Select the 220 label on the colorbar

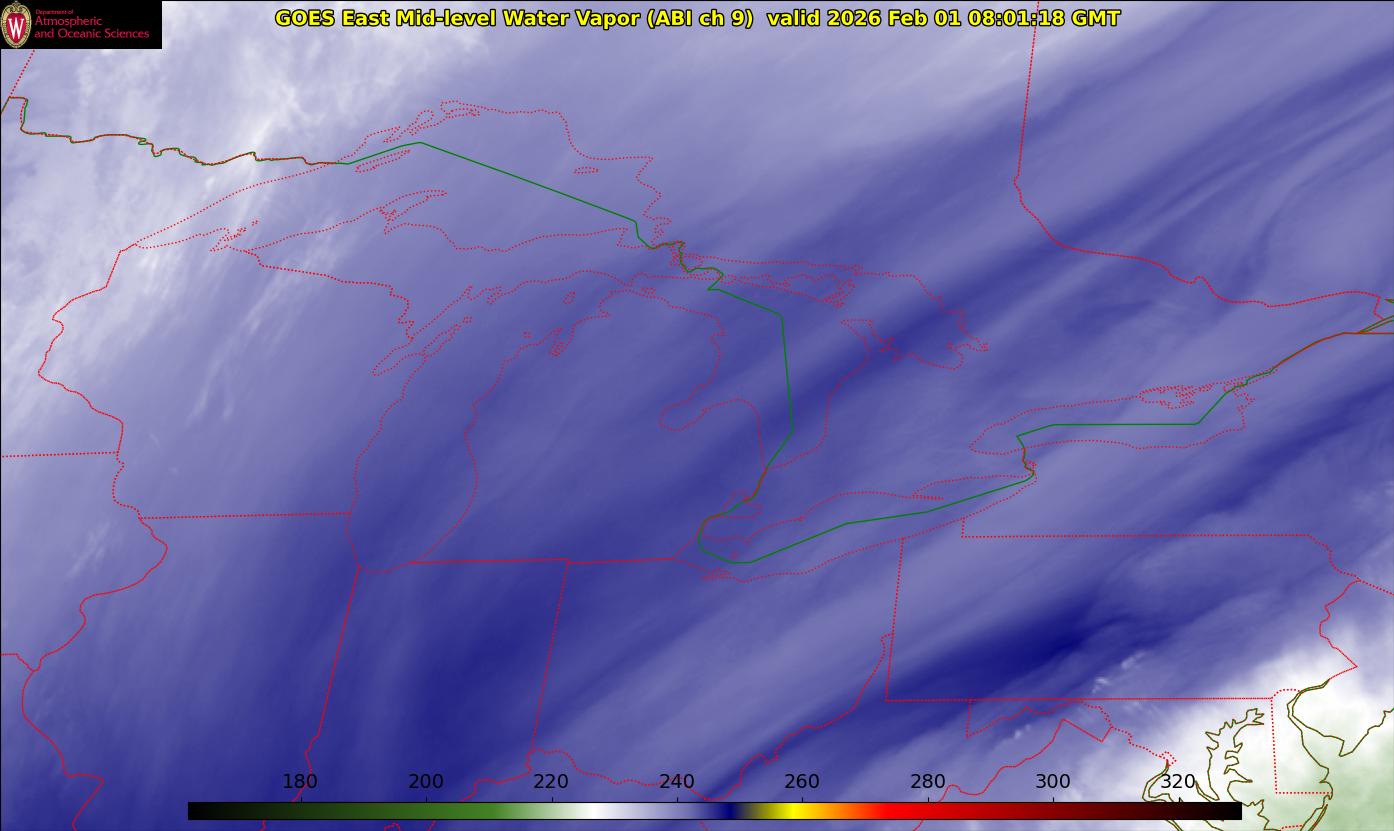coord(551,781)
